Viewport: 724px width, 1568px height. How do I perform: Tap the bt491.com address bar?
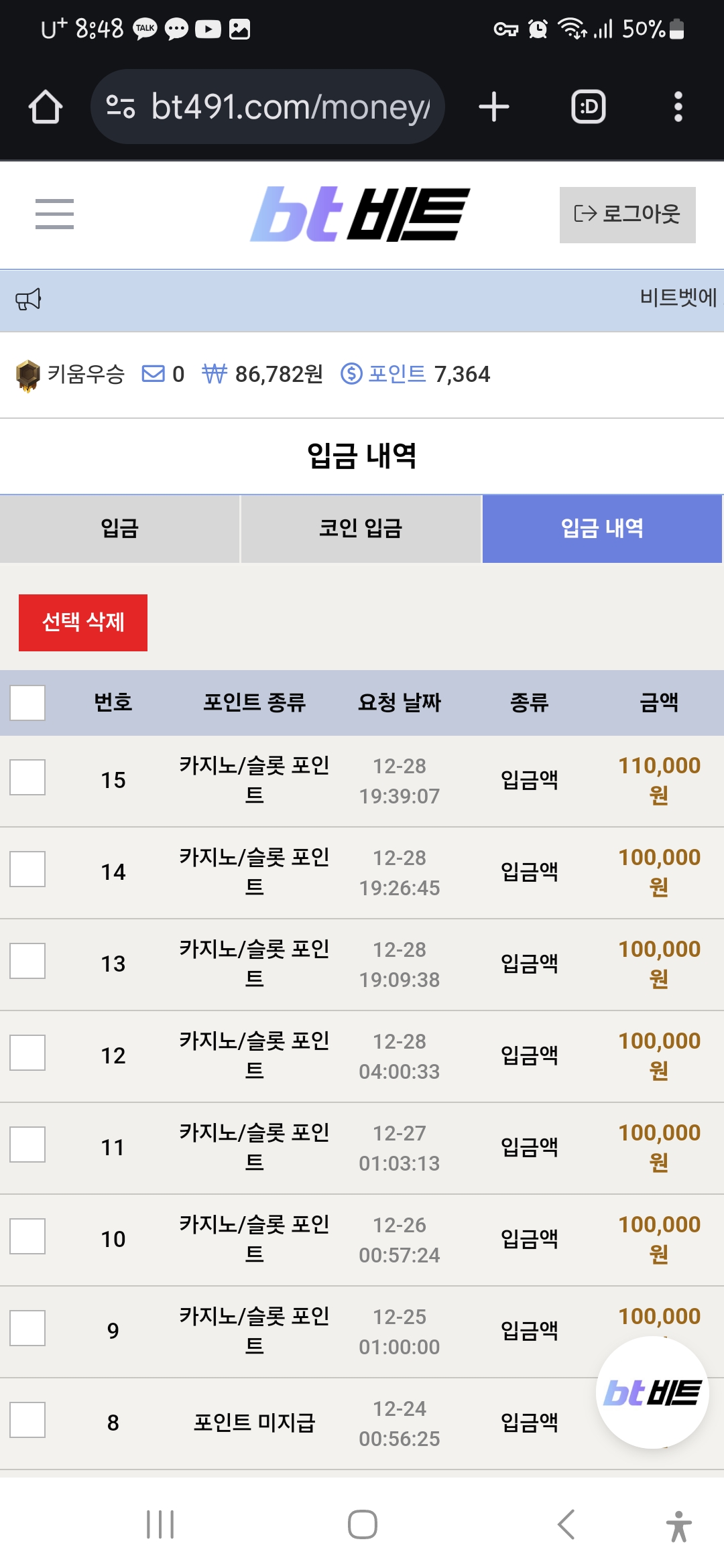(x=267, y=107)
